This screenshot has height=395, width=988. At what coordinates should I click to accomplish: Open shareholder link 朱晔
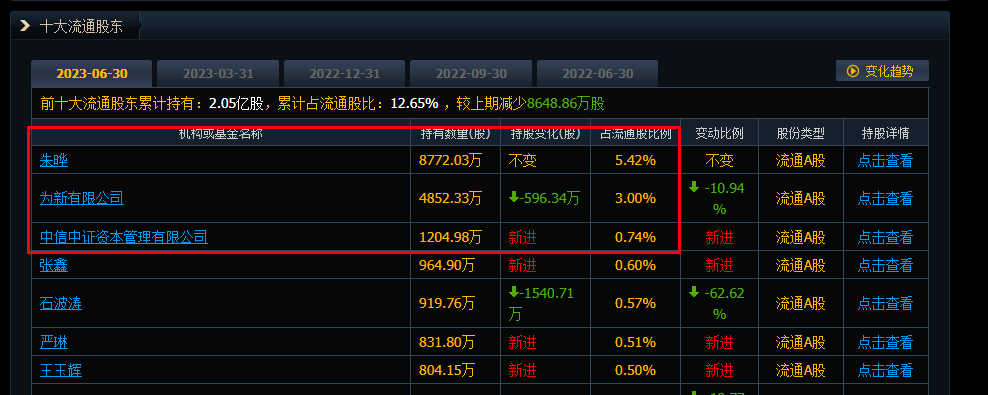point(54,161)
